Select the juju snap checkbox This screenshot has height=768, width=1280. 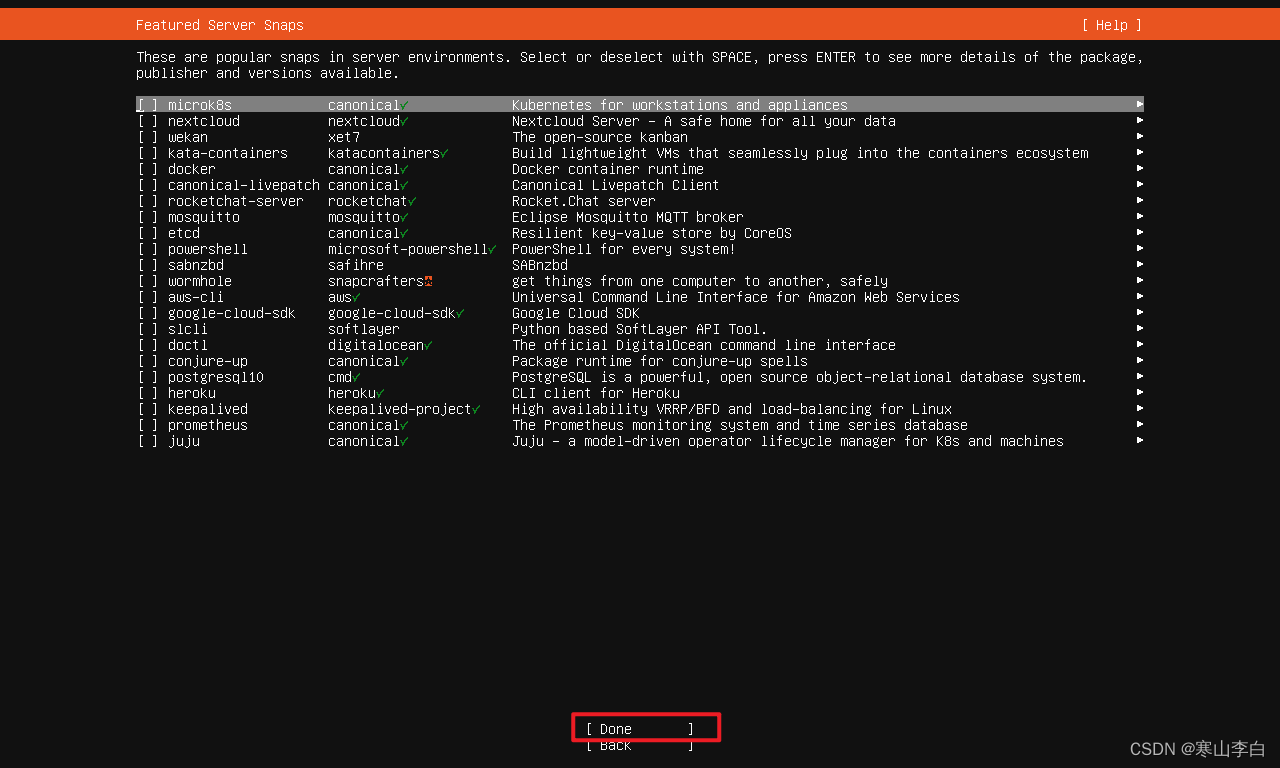click(x=148, y=441)
